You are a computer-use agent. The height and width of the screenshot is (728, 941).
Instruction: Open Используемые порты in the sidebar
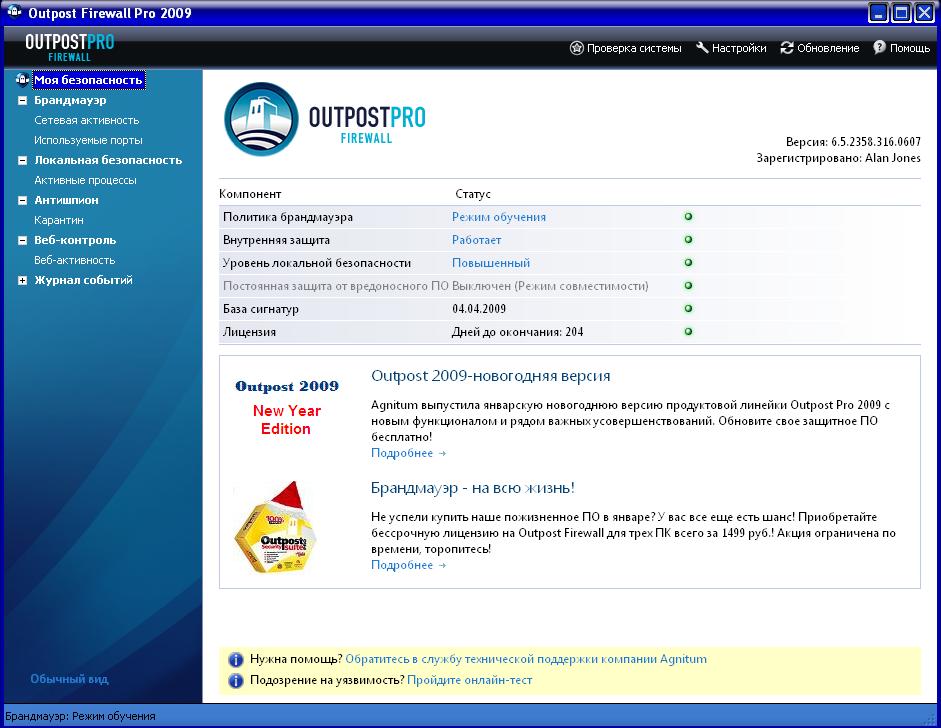(x=88, y=140)
